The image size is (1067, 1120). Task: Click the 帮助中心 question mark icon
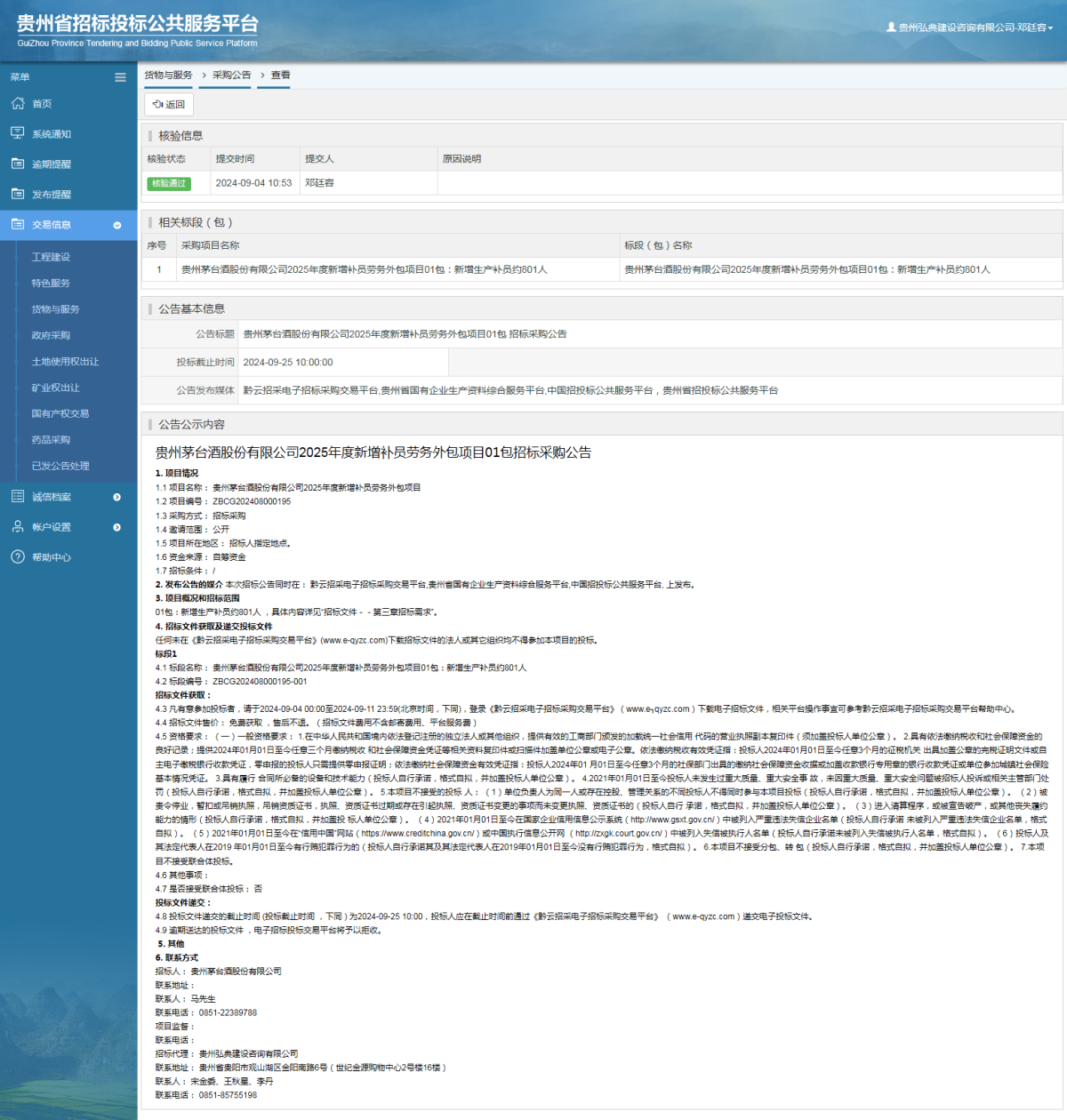[18, 557]
